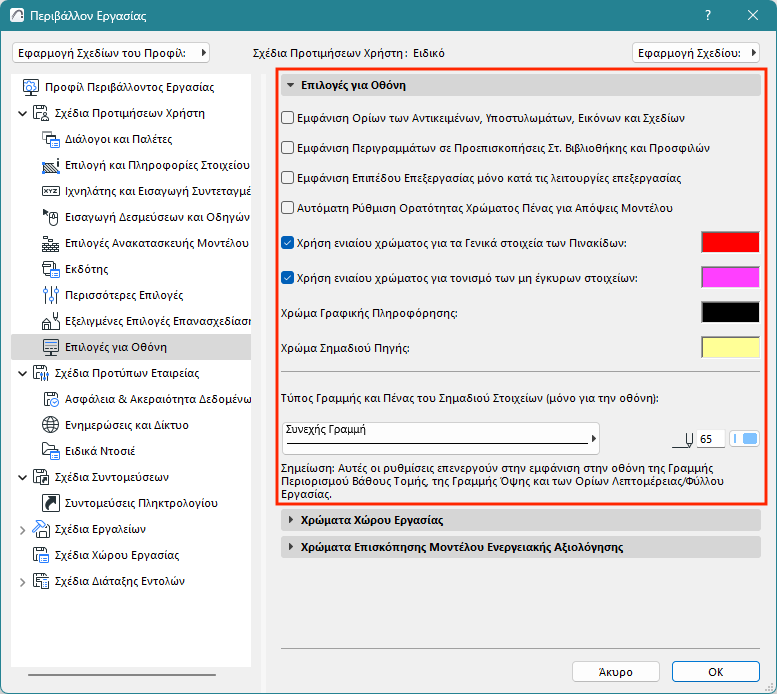
Task: Click the Άκυρο cancel button
Action: [615, 672]
